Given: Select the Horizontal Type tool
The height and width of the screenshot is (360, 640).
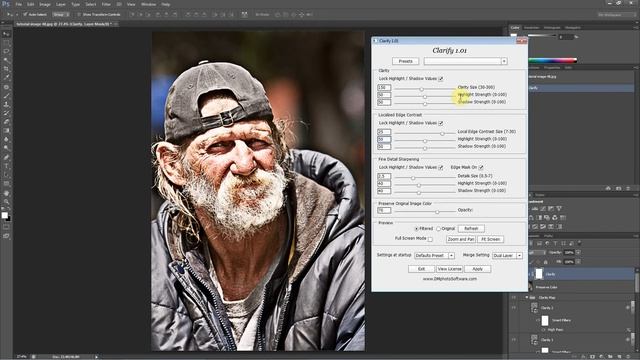Looking at the screenshot, I should (6, 166).
